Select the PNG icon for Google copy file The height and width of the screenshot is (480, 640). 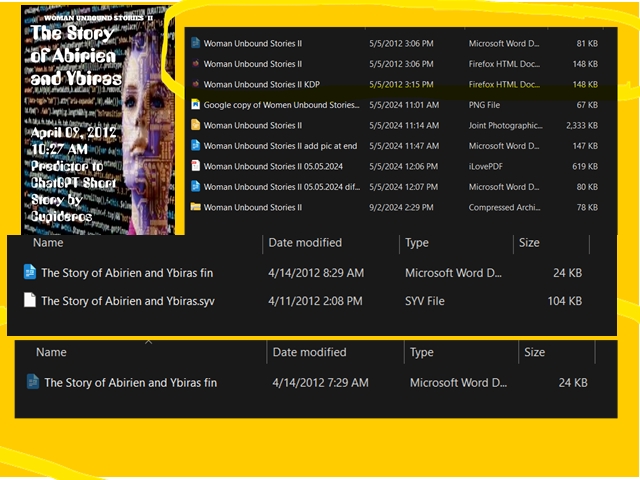195,105
